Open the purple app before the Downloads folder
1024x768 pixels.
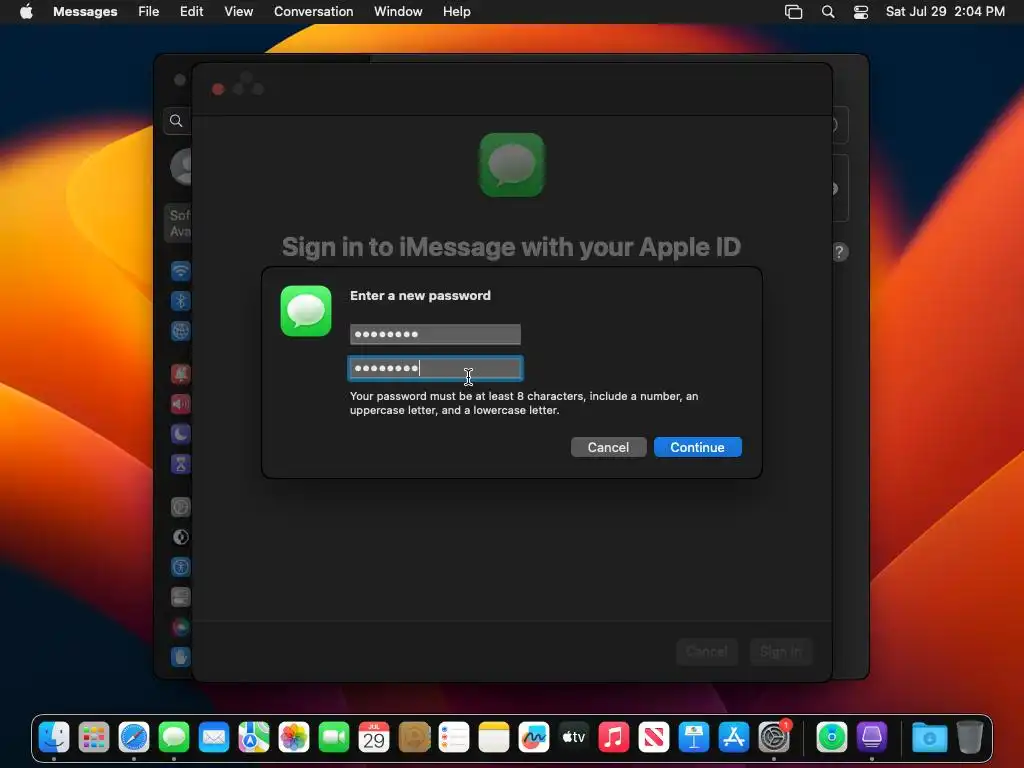872,737
